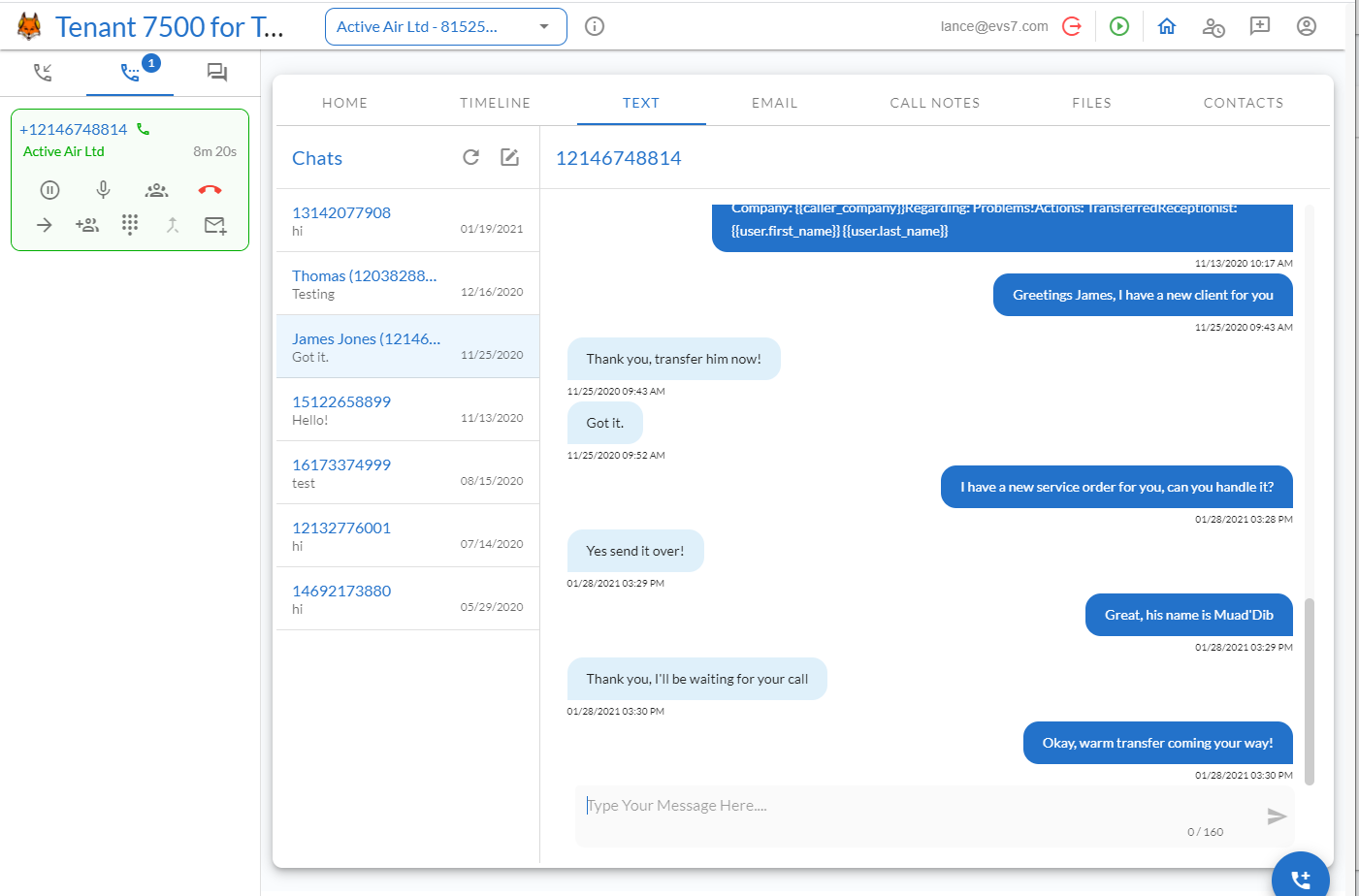Add a participant to the call
Viewport: 1359px width, 896px height.
pyautogui.click(x=87, y=224)
